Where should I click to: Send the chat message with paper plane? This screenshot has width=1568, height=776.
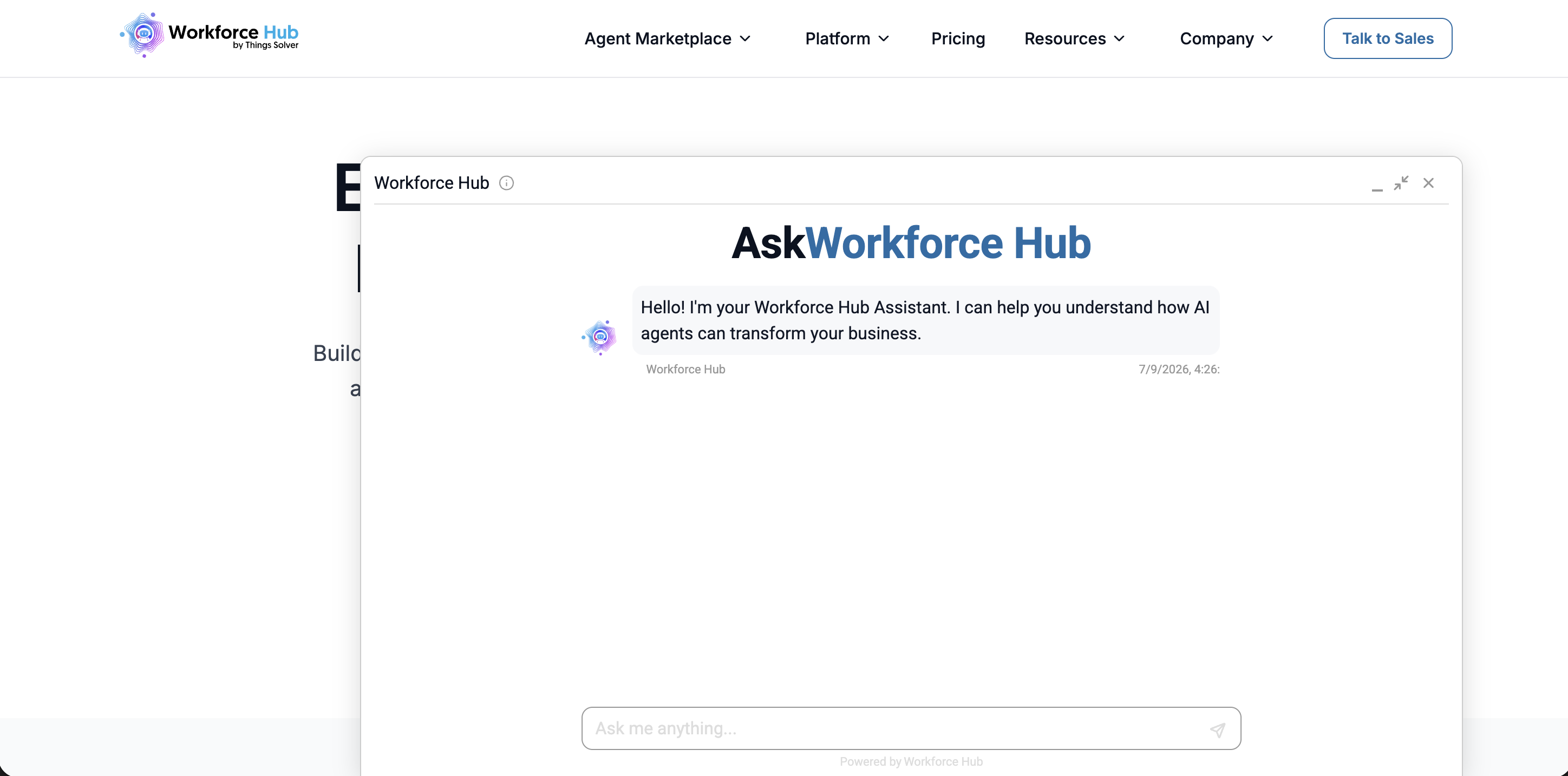[x=1217, y=729]
